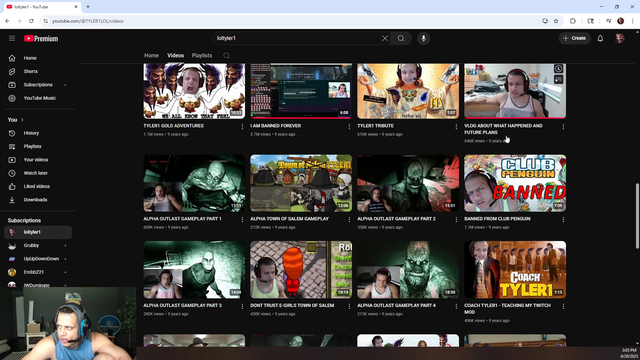The image size is (640, 360).
Task: Click the Create button
Action: (574, 38)
